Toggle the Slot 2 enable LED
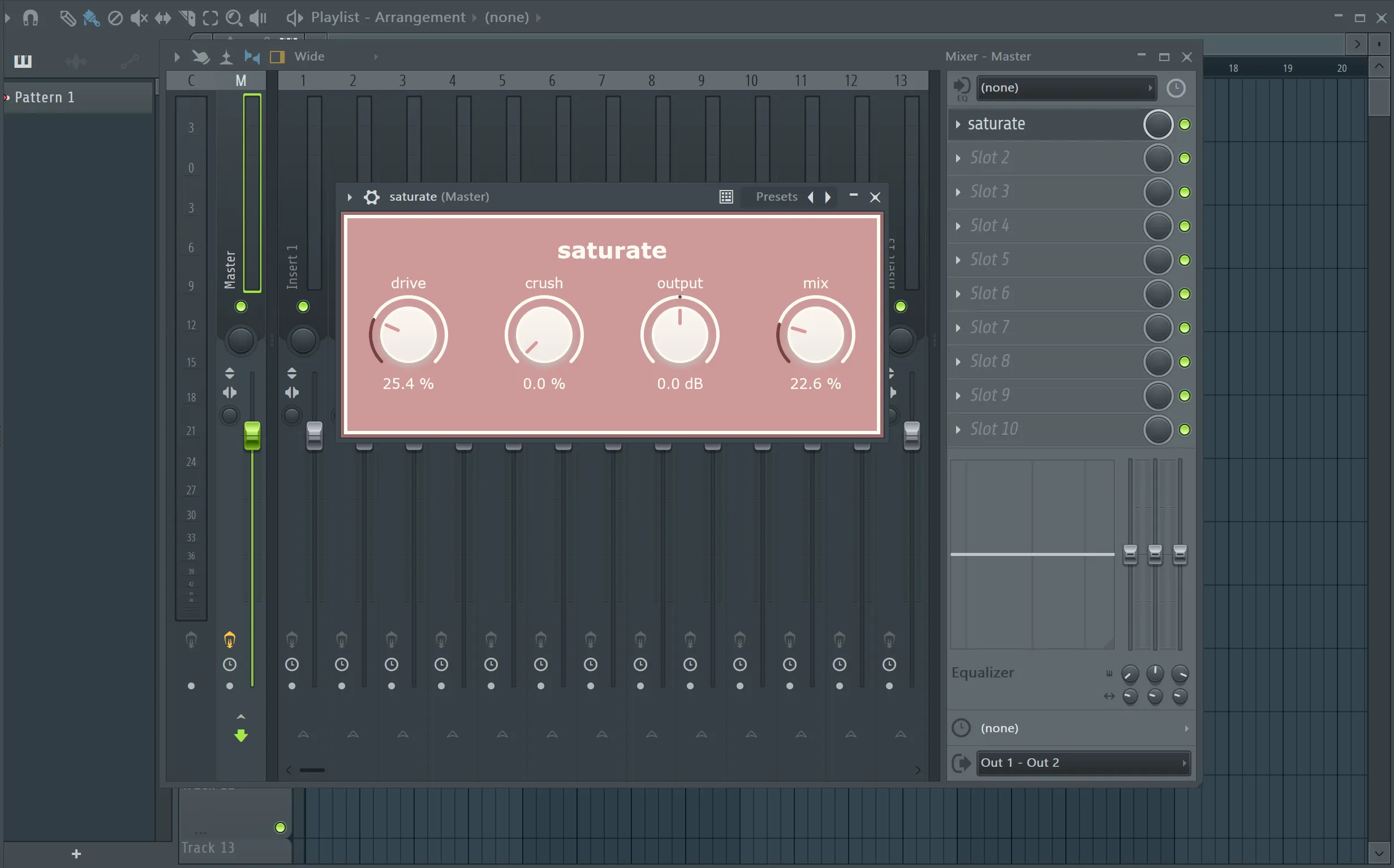Image resolution: width=1394 pixels, height=868 pixels. [1184, 158]
